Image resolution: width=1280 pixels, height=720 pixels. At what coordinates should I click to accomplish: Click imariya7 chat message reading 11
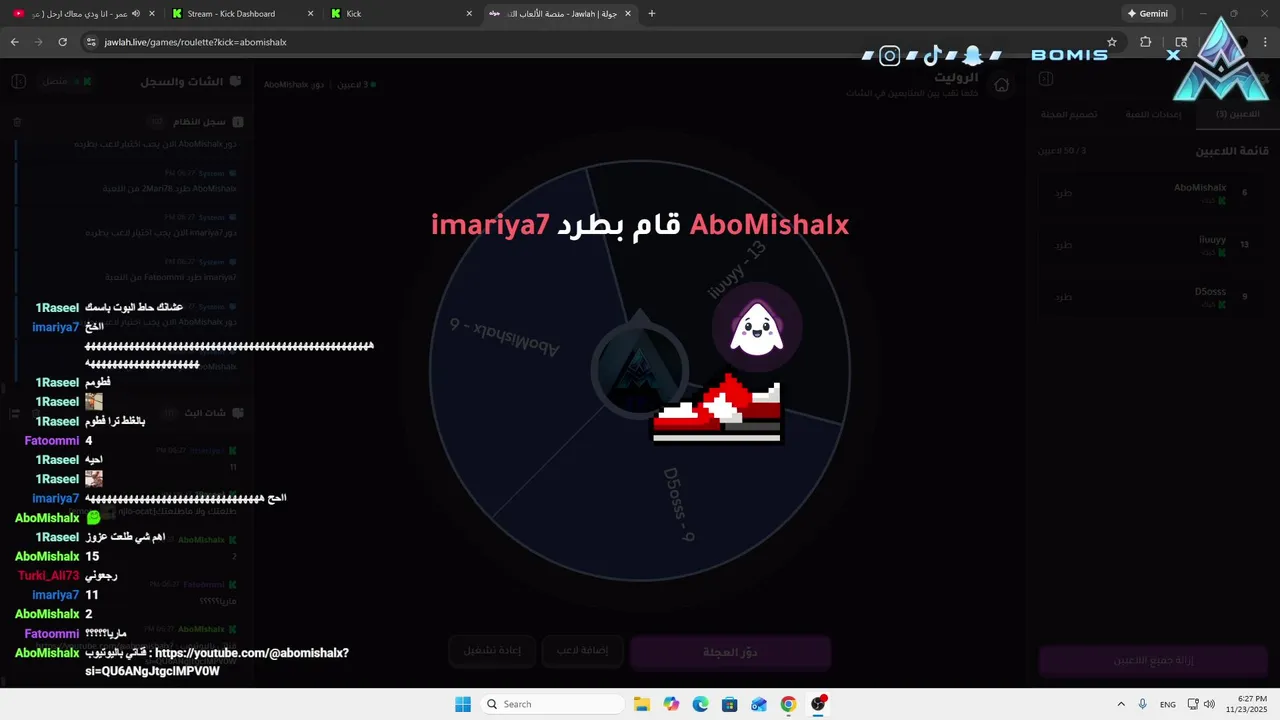tap(92, 595)
